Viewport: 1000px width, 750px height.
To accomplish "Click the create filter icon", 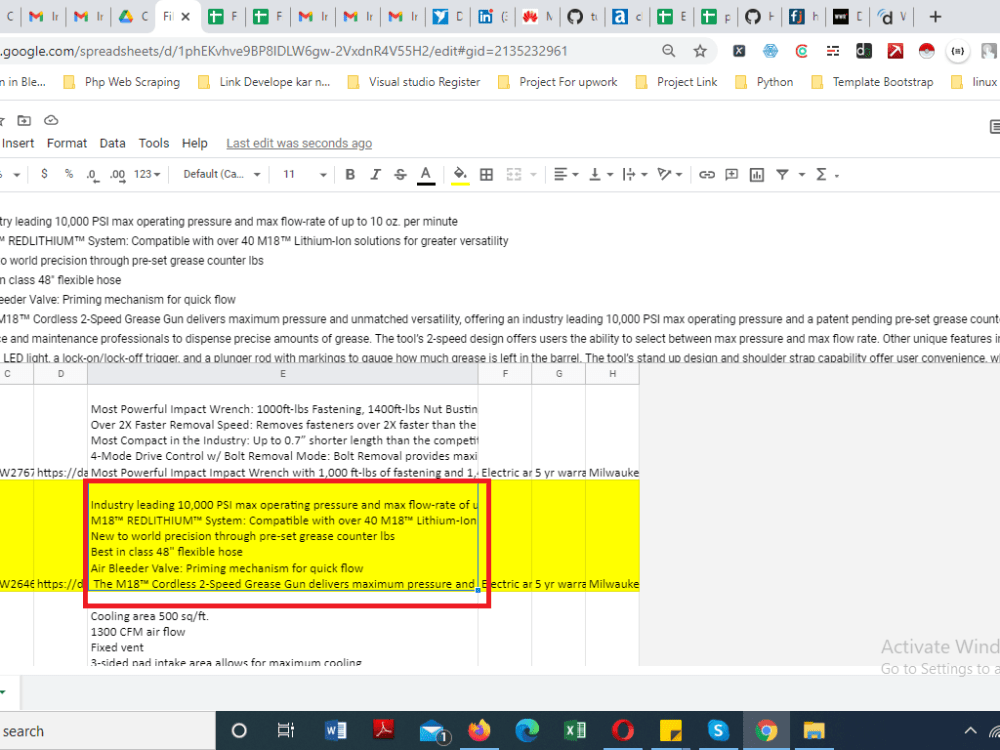I will pyautogui.click(x=782, y=174).
